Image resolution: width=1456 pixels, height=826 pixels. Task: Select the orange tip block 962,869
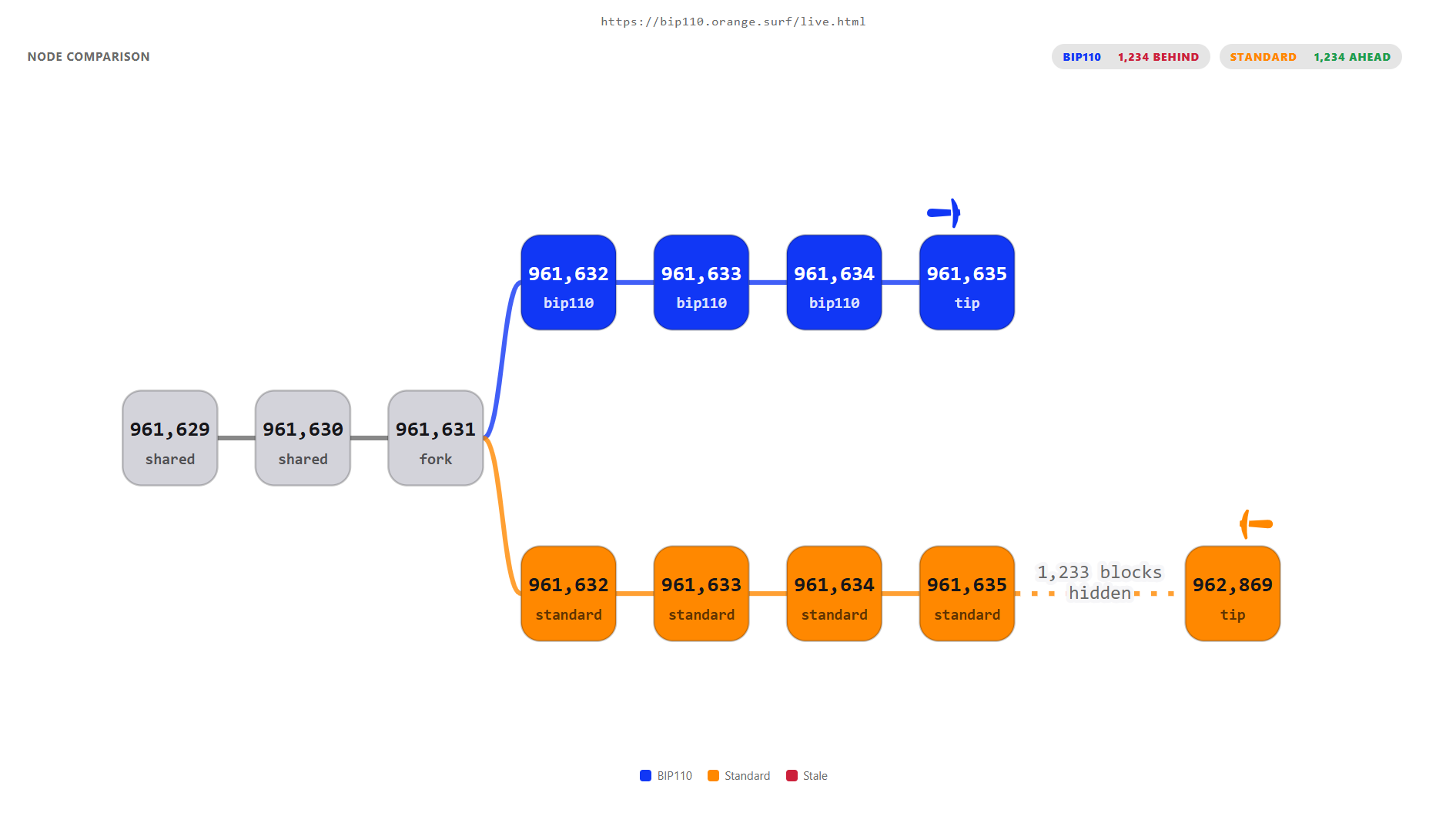[1233, 594]
